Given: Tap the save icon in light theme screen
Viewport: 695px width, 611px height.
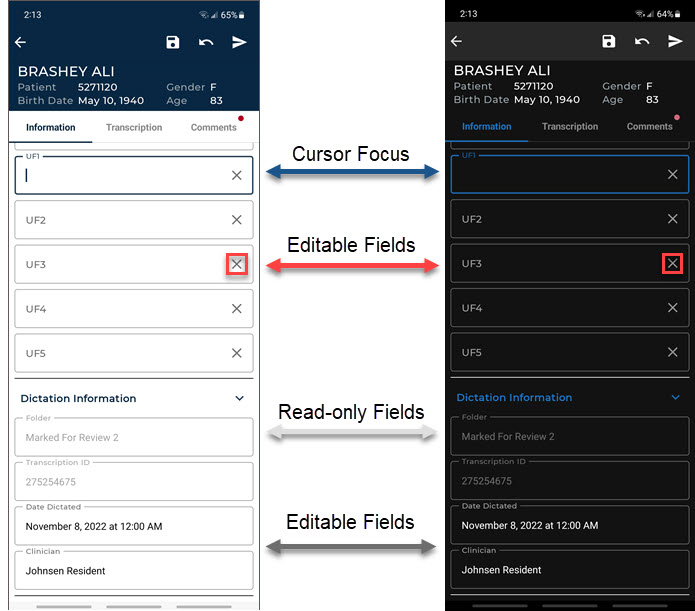Looking at the screenshot, I should [x=173, y=42].
